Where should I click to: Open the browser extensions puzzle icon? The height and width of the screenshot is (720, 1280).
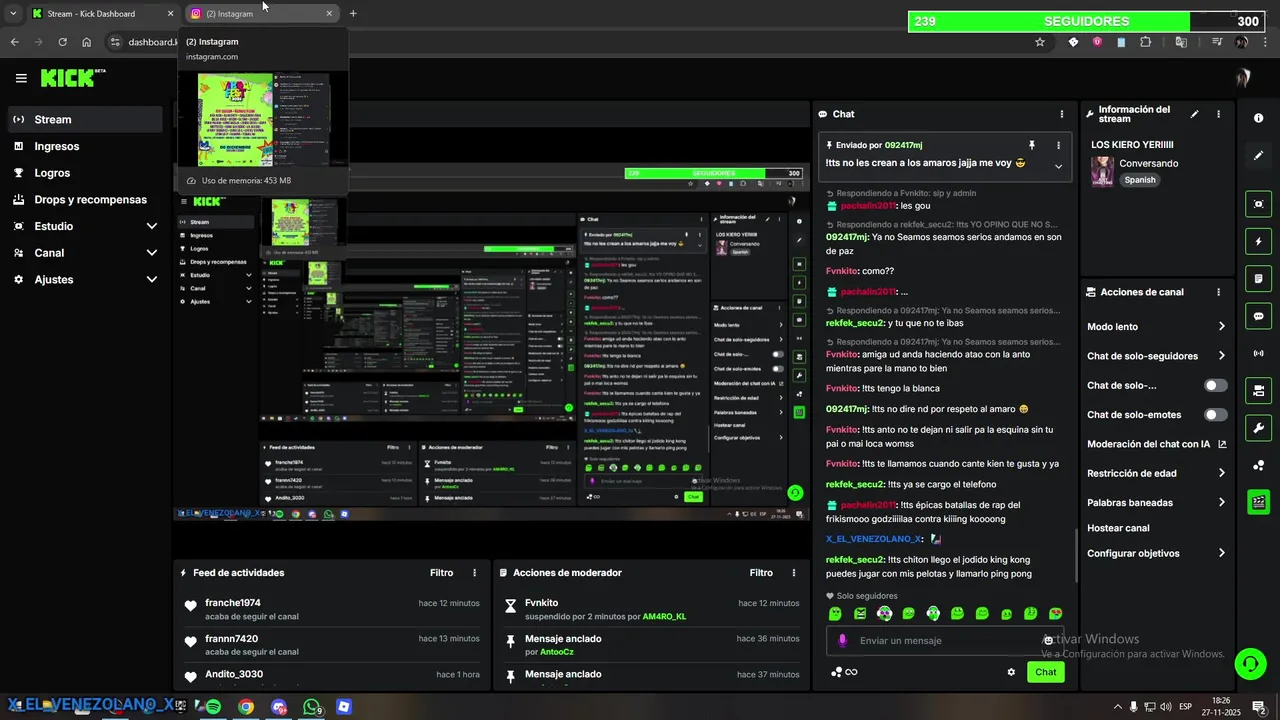click(x=1146, y=42)
